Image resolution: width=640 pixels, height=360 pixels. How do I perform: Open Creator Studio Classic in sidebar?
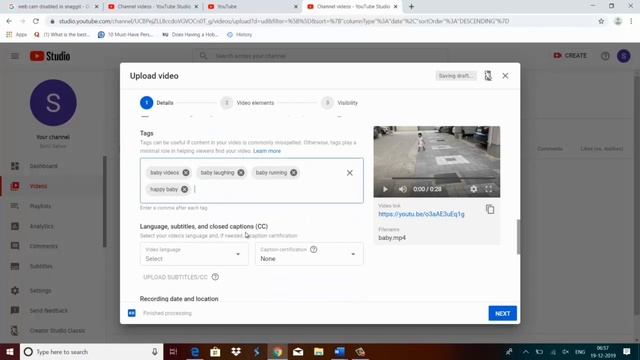[53, 331]
